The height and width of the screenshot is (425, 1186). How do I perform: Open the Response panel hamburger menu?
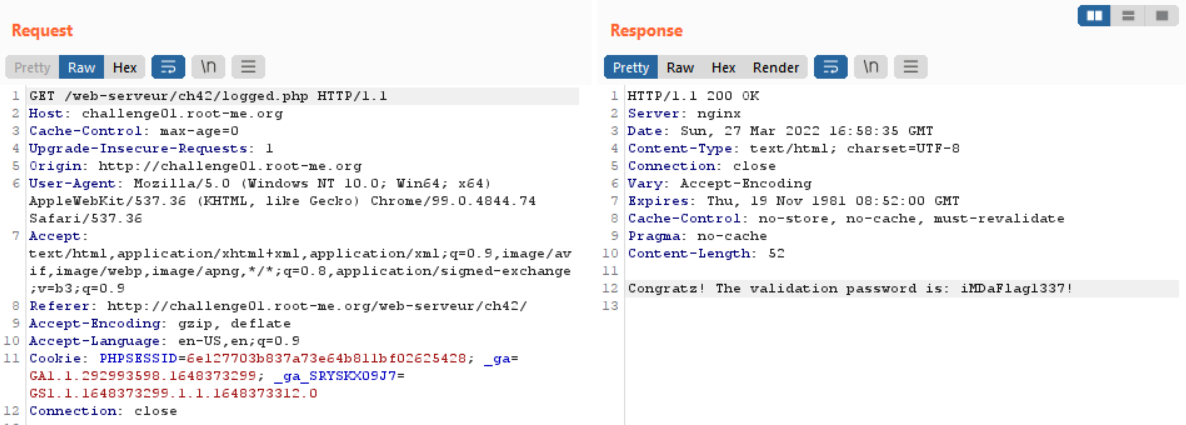pyautogui.click(x=911, y=67)
